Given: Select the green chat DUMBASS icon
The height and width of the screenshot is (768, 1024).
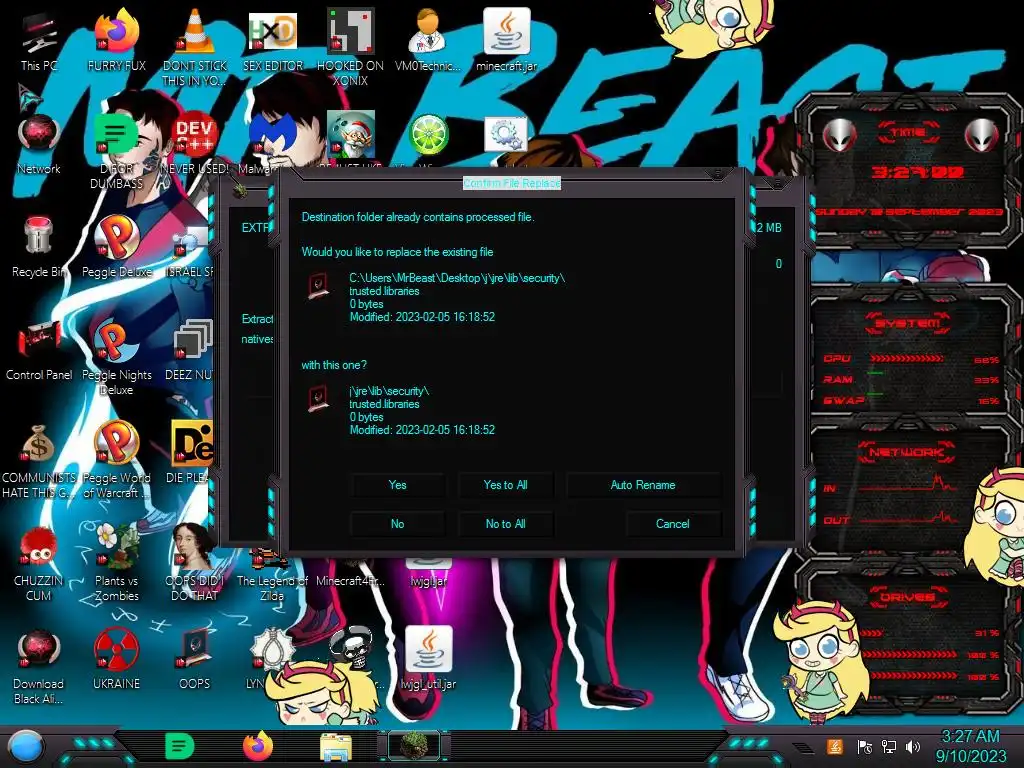Looking at the screenshot, I should [x=116, y=152].
